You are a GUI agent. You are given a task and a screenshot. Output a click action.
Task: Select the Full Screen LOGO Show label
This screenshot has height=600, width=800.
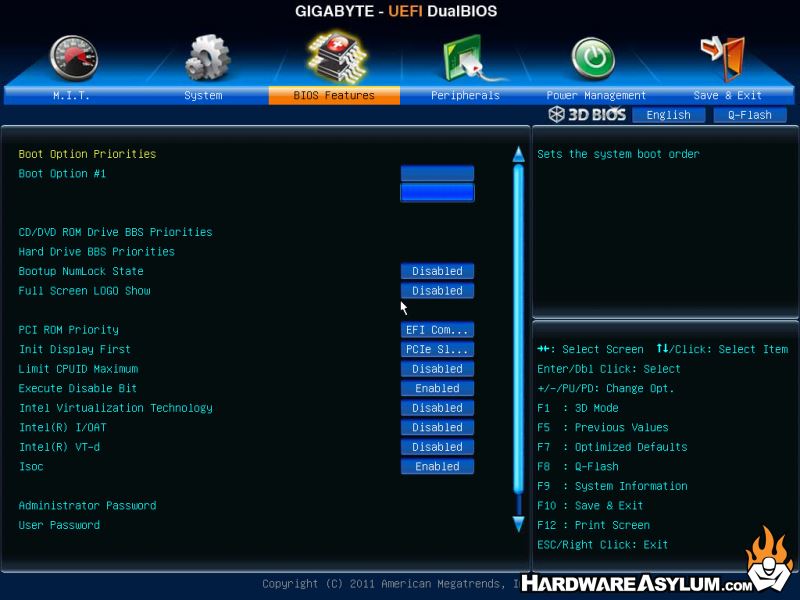[x=84, y=291]
